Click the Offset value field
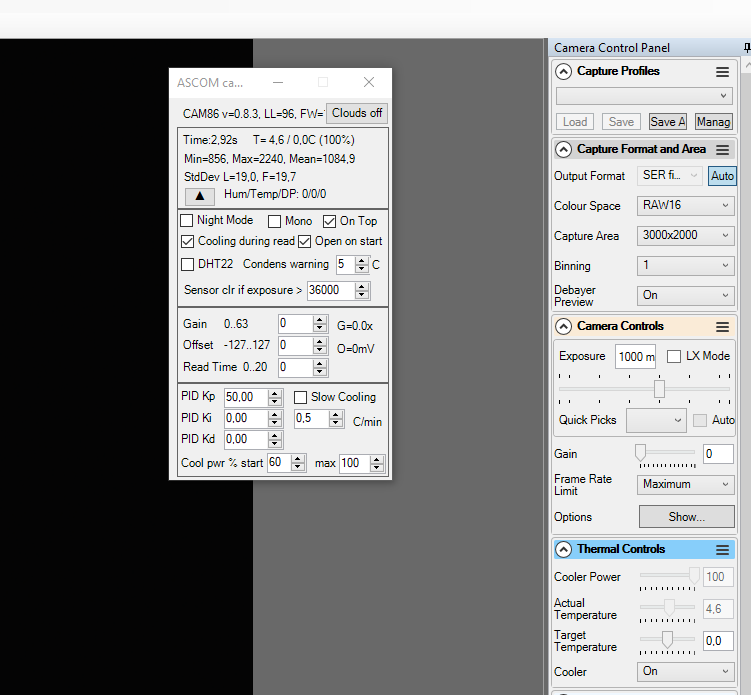751x695 pixels. [x=296, y=345]
